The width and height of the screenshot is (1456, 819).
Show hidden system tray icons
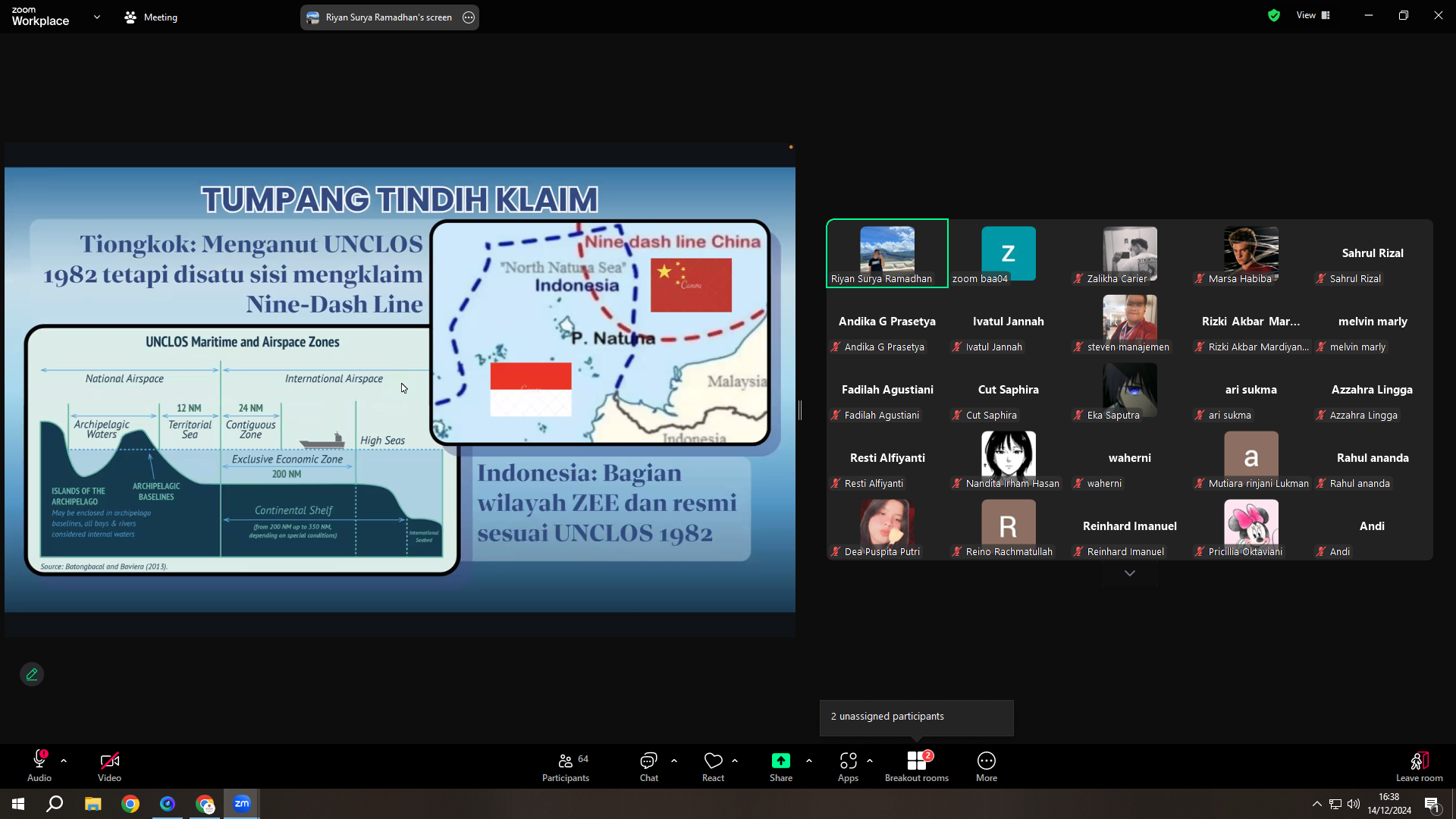pyautogui.click(x=1317, y=804)
